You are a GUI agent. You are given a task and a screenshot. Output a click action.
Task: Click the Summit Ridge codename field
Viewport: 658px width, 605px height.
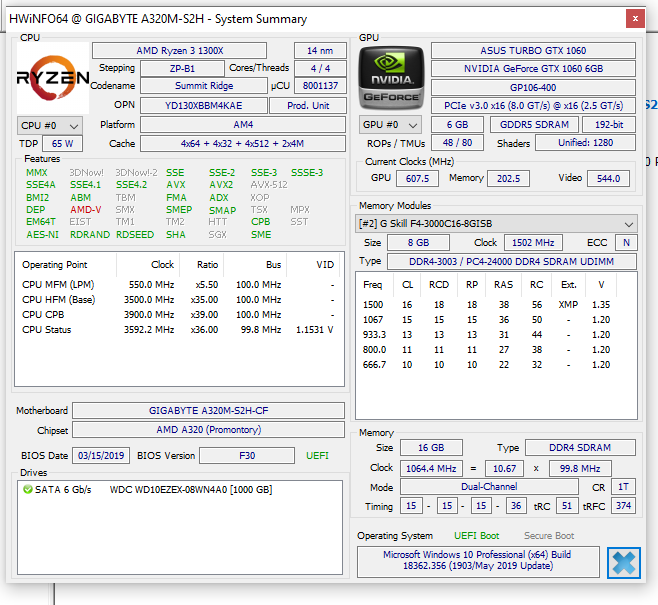[x=204, y=86]
